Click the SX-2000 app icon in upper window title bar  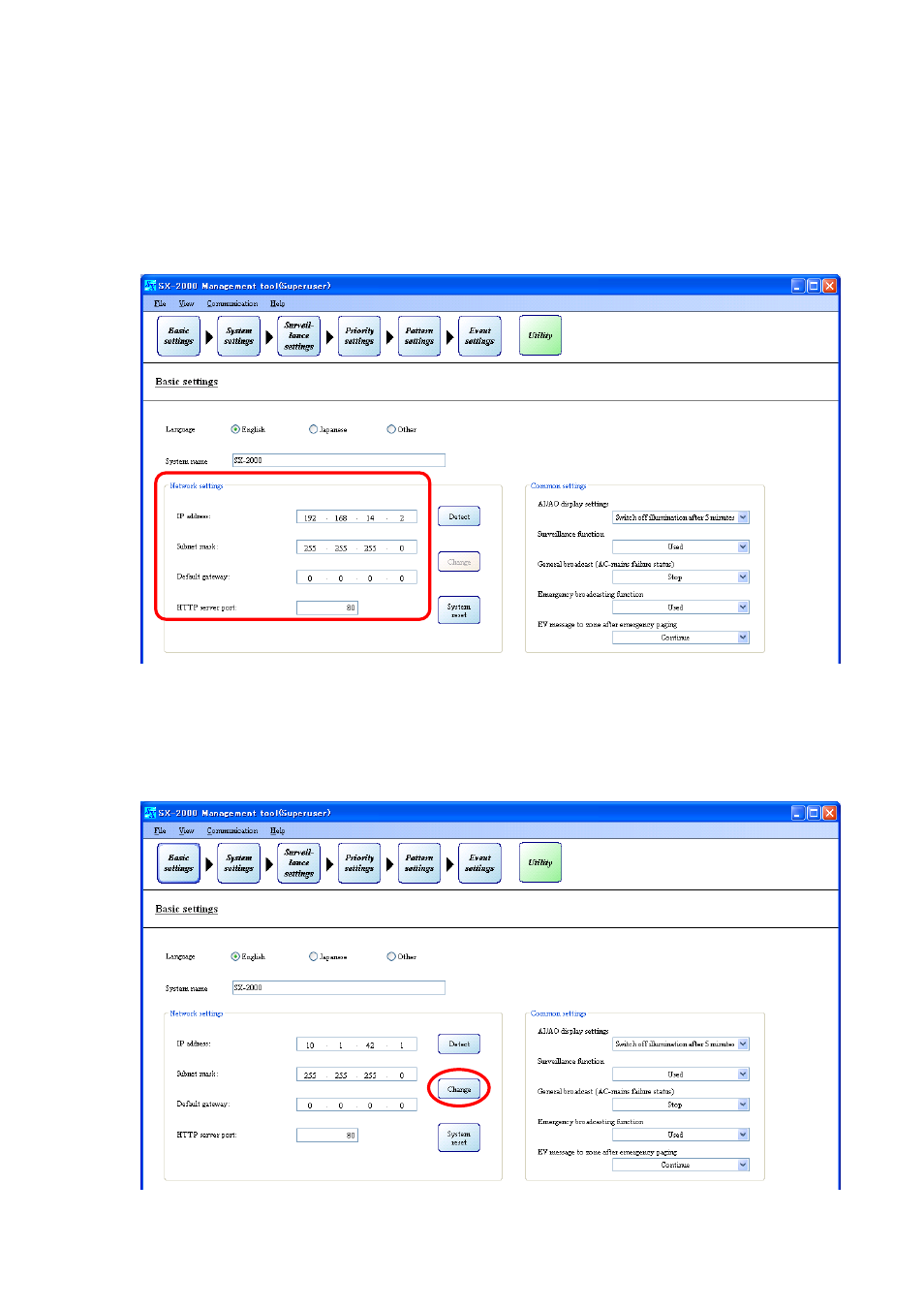click(150, 286)
